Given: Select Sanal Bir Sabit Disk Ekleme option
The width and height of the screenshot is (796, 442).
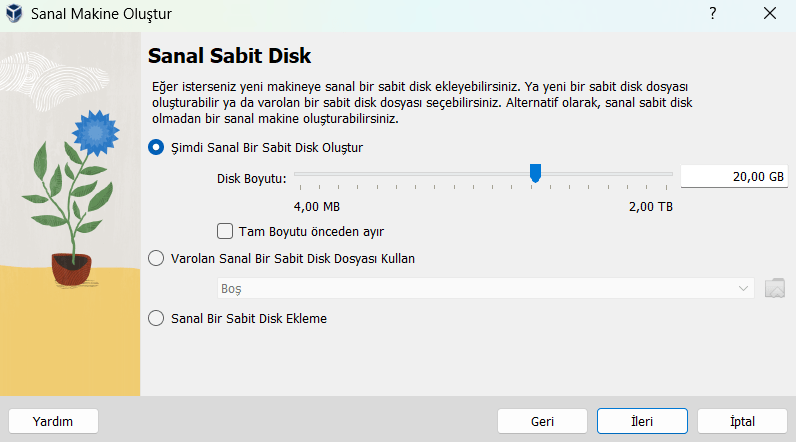Looking at the screenshot, I should tap(156, 319).
